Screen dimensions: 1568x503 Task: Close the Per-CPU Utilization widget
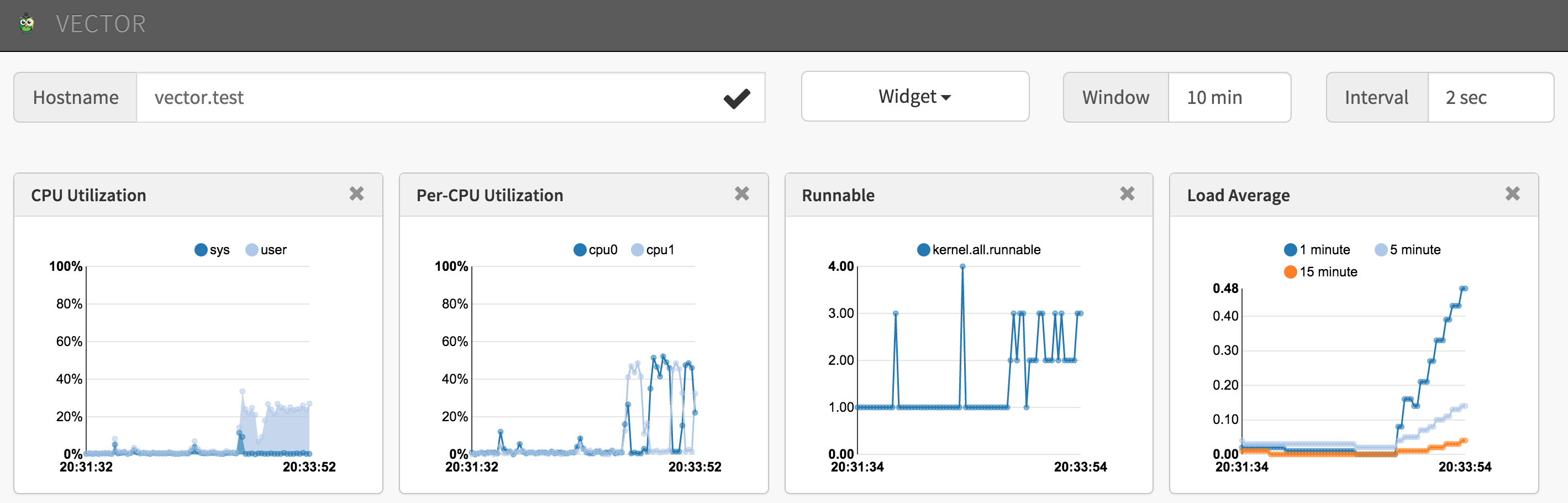pyautogui.click(x=742, y=193)
